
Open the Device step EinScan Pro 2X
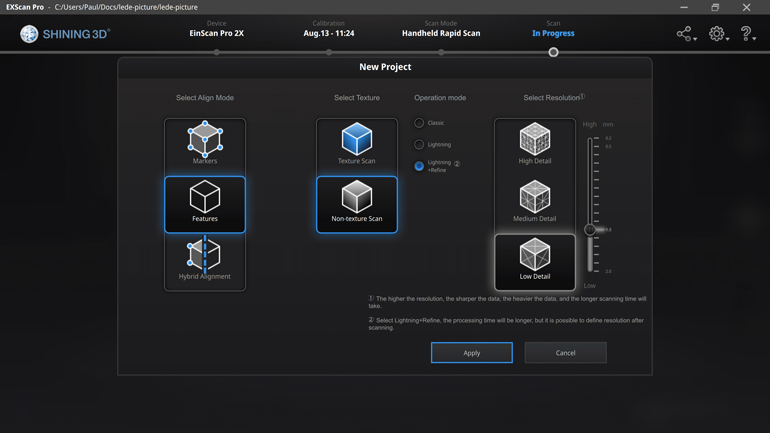point(217,33)
